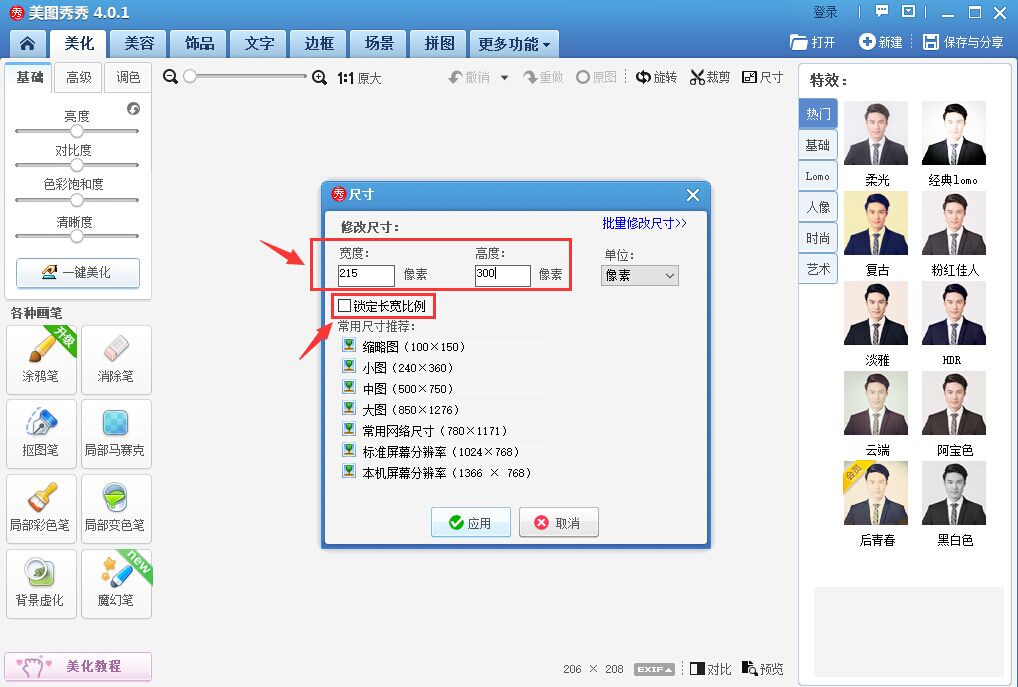Switch to the 高级 adjustments tab

click(79, 77)
